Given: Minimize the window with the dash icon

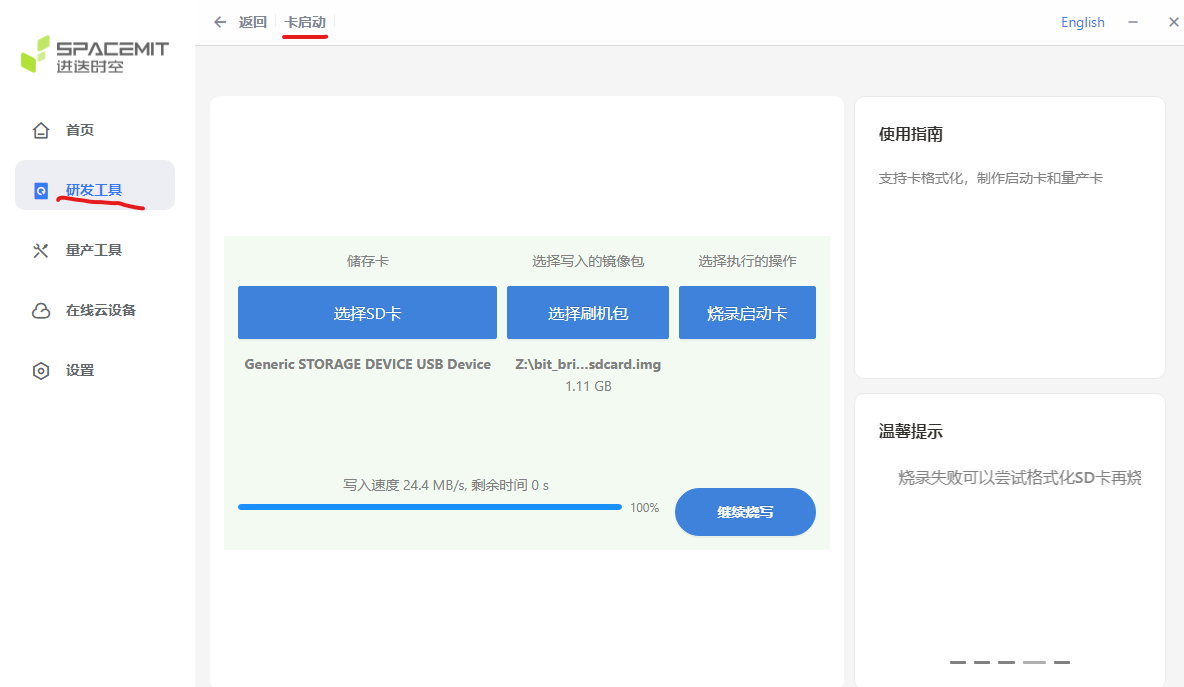Looking at the screenshot, I should pyautogui.click(x=1133, y=22).
